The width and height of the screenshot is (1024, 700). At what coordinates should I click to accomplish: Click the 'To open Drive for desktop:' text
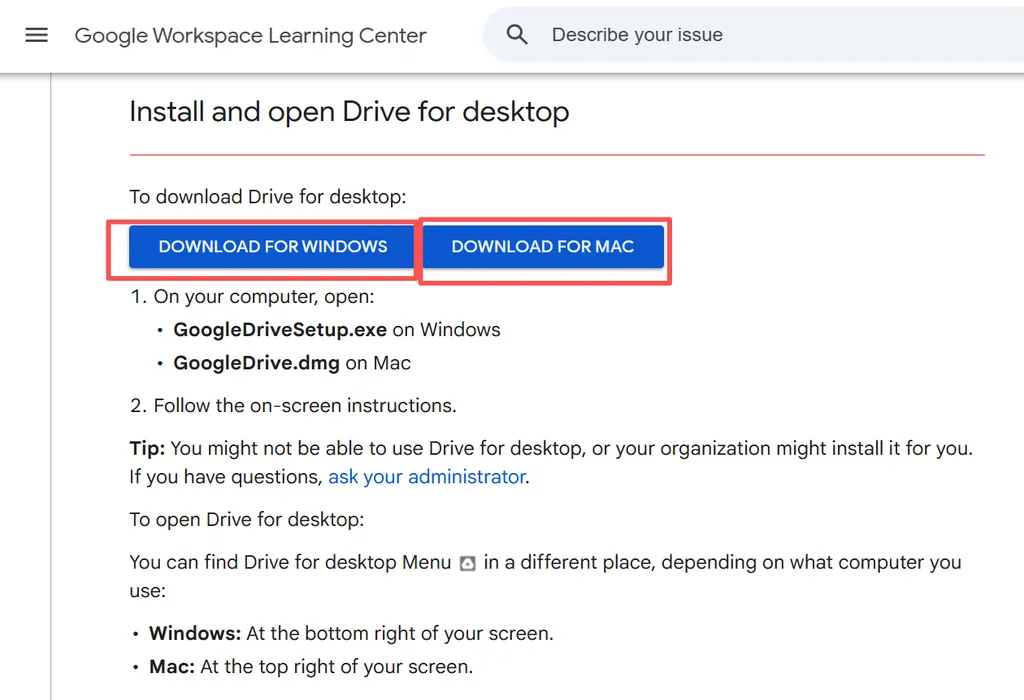point(247,520)
